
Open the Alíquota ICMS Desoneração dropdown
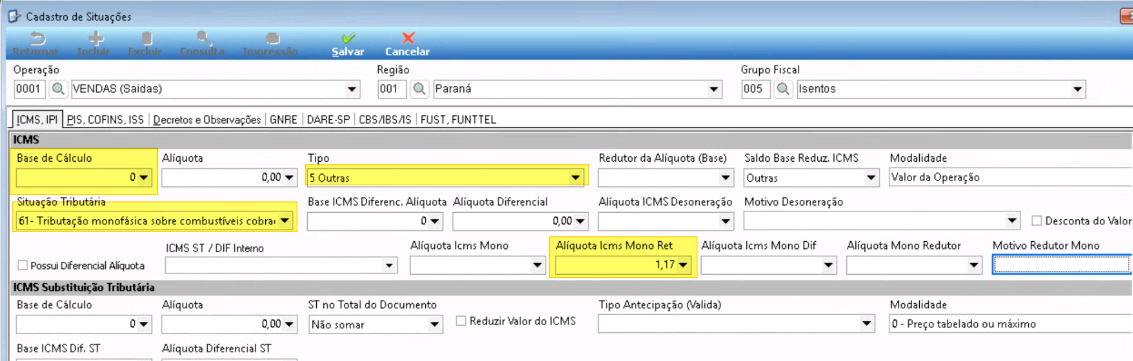(727, 221)
